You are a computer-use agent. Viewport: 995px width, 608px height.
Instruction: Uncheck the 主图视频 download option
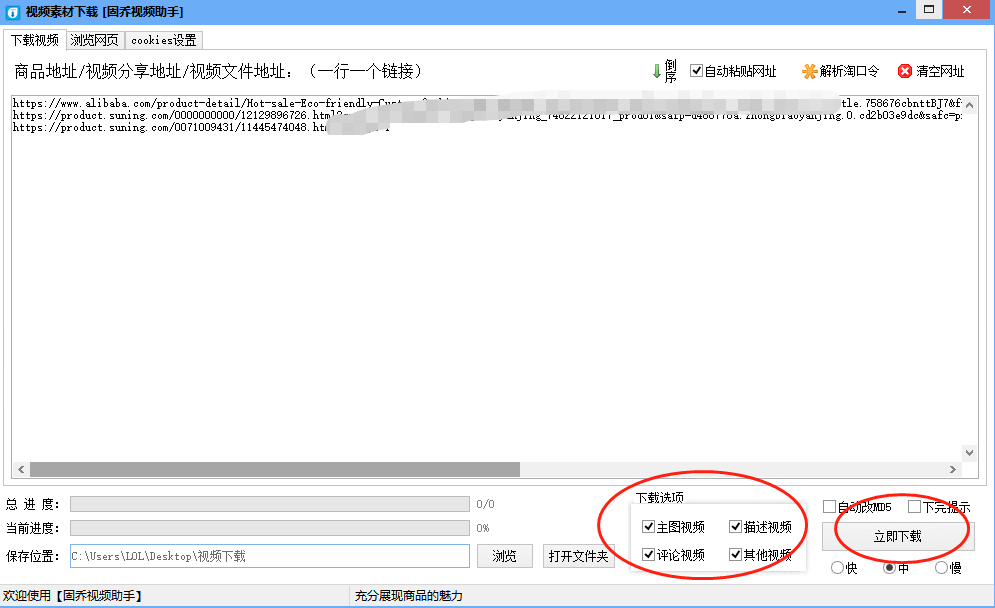[x=648, y=527]
